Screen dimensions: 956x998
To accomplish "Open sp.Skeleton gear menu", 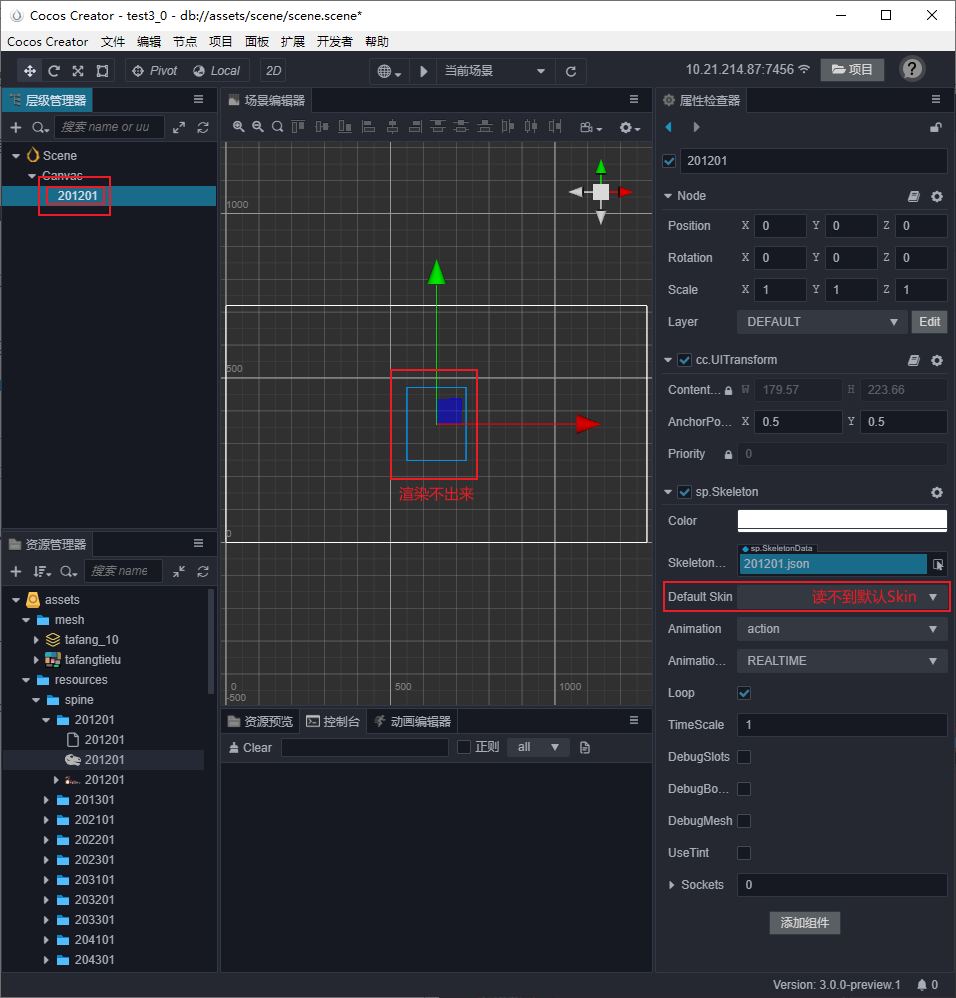I will (937, 492).
